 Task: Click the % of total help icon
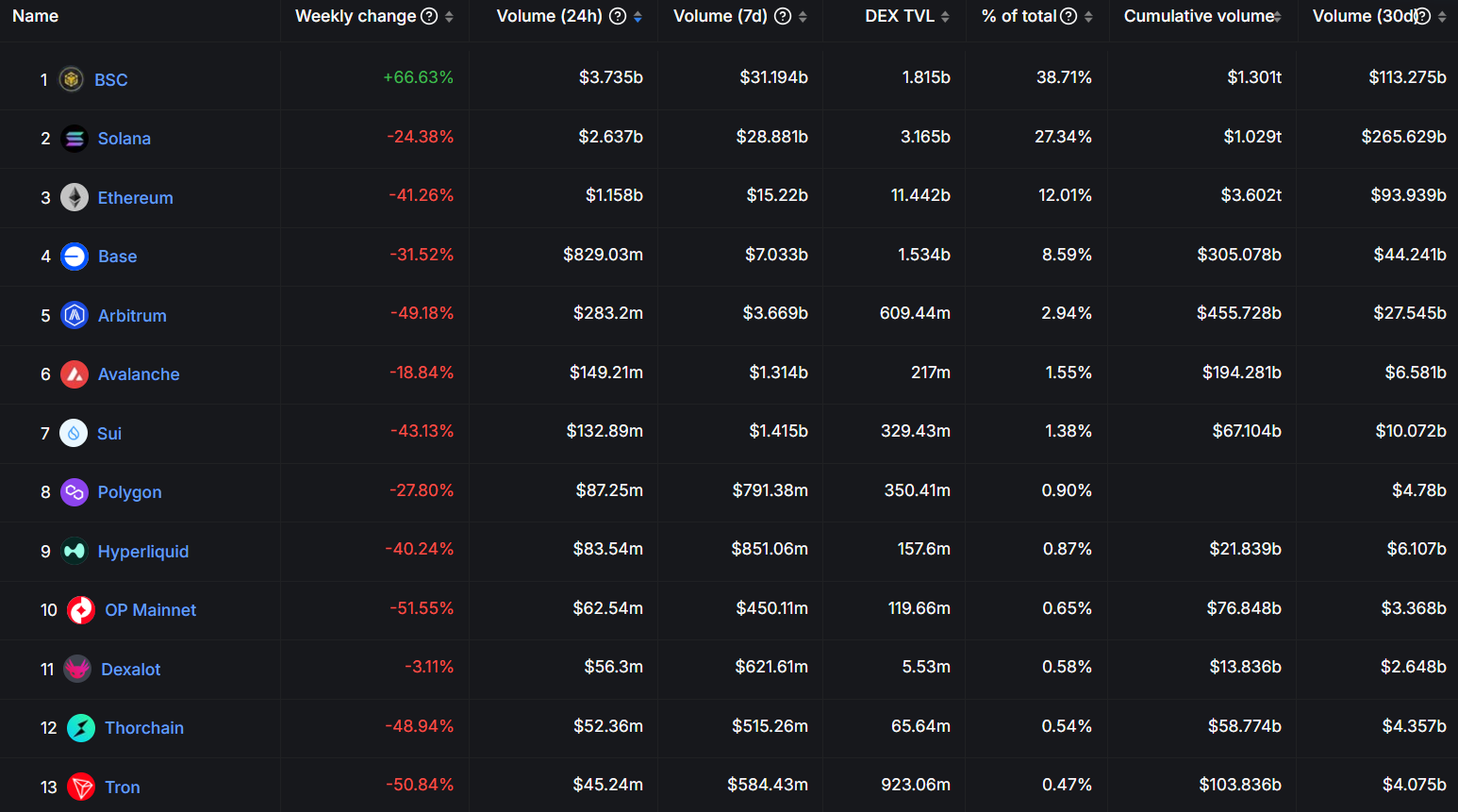point(1069,16)
